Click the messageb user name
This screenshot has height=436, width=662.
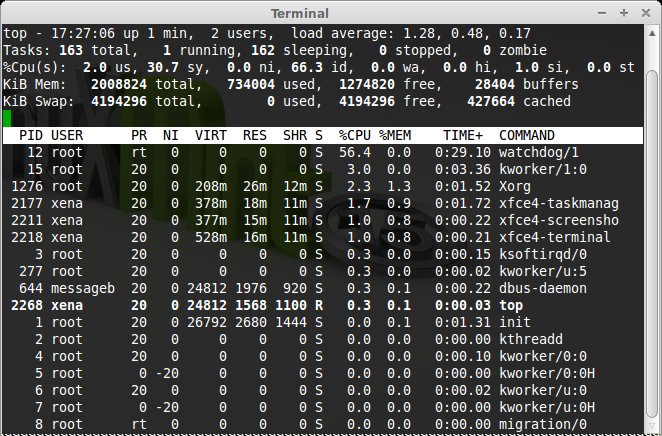tap(83, 288)
